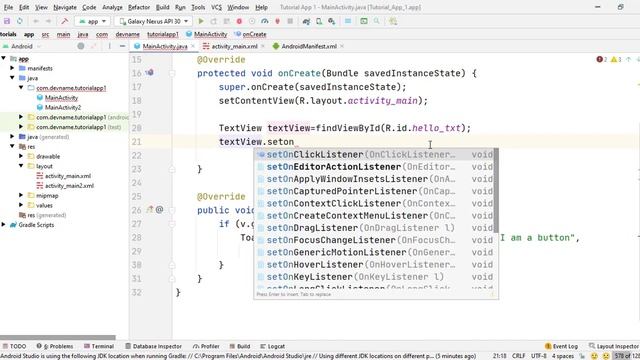Viewport: 640px width, 360px height.
Task: Open the Refactor menu
Action: click(139, 7)
